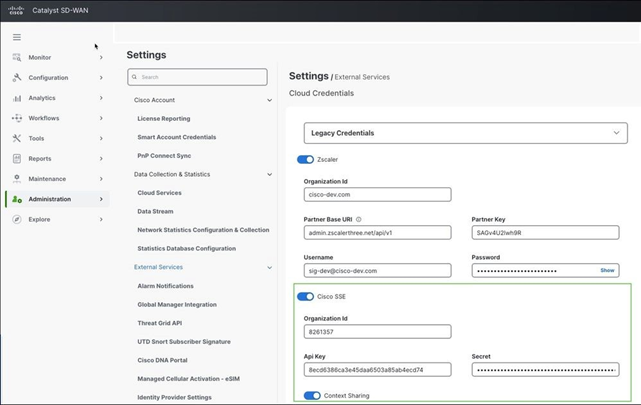
Task: Click the Api Key field
Action: (x=377, y=370)
